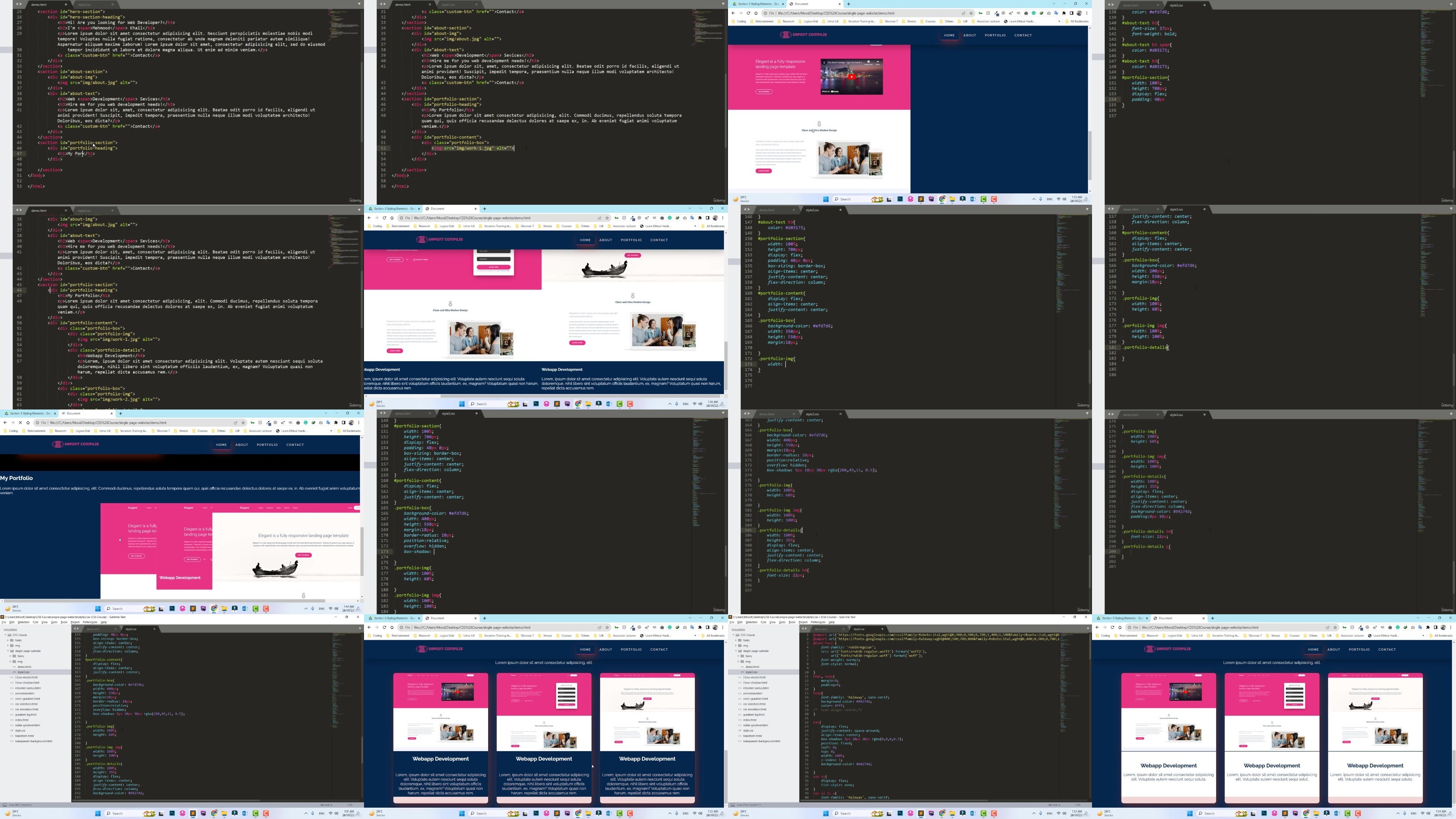Open new tab in the 1:33 AM browser
This screenshot has height=819, width=1456.
(x=849, y=4)
